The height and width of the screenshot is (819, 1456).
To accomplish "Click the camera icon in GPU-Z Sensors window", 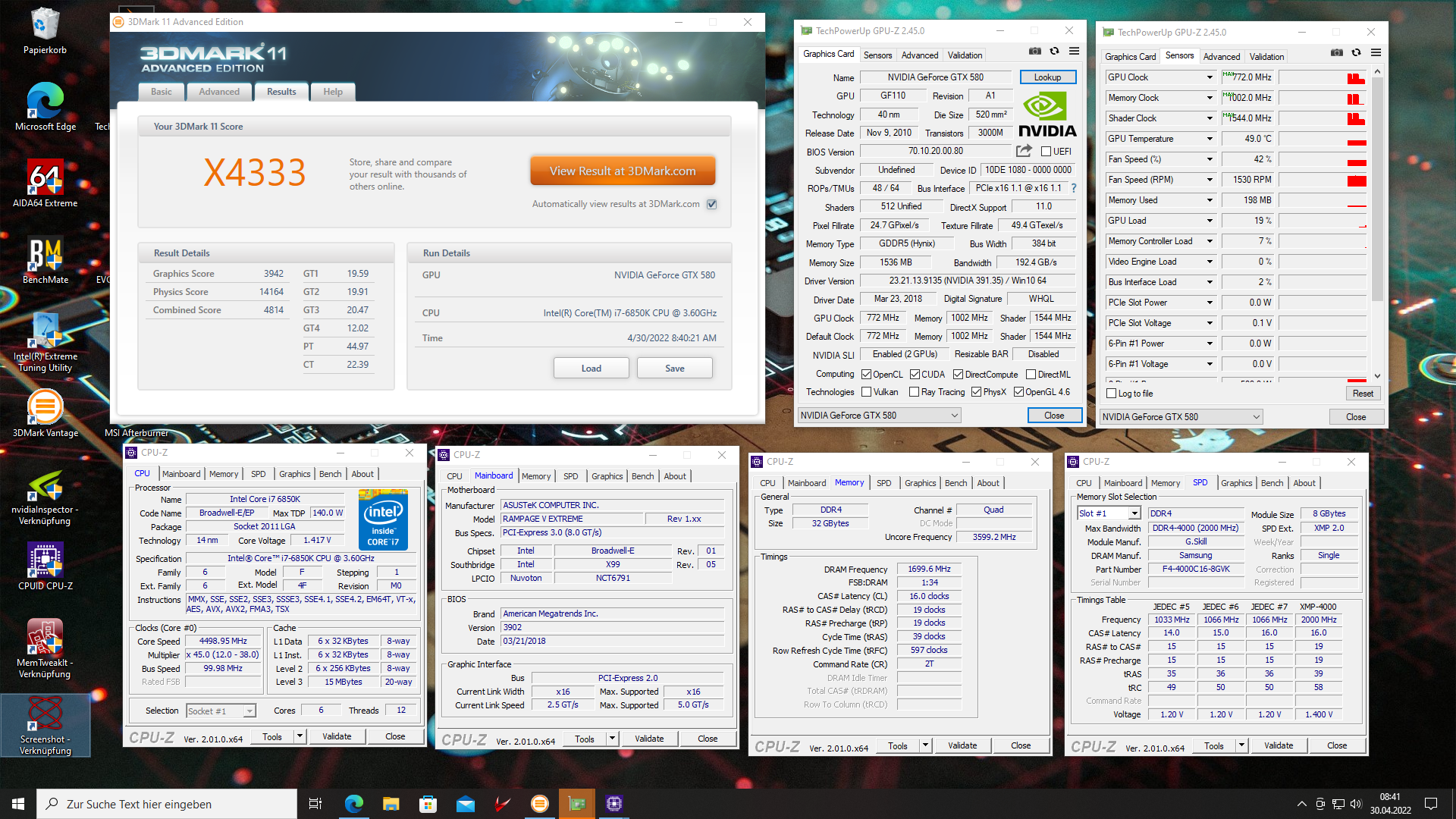I will tap(1336, 52).
